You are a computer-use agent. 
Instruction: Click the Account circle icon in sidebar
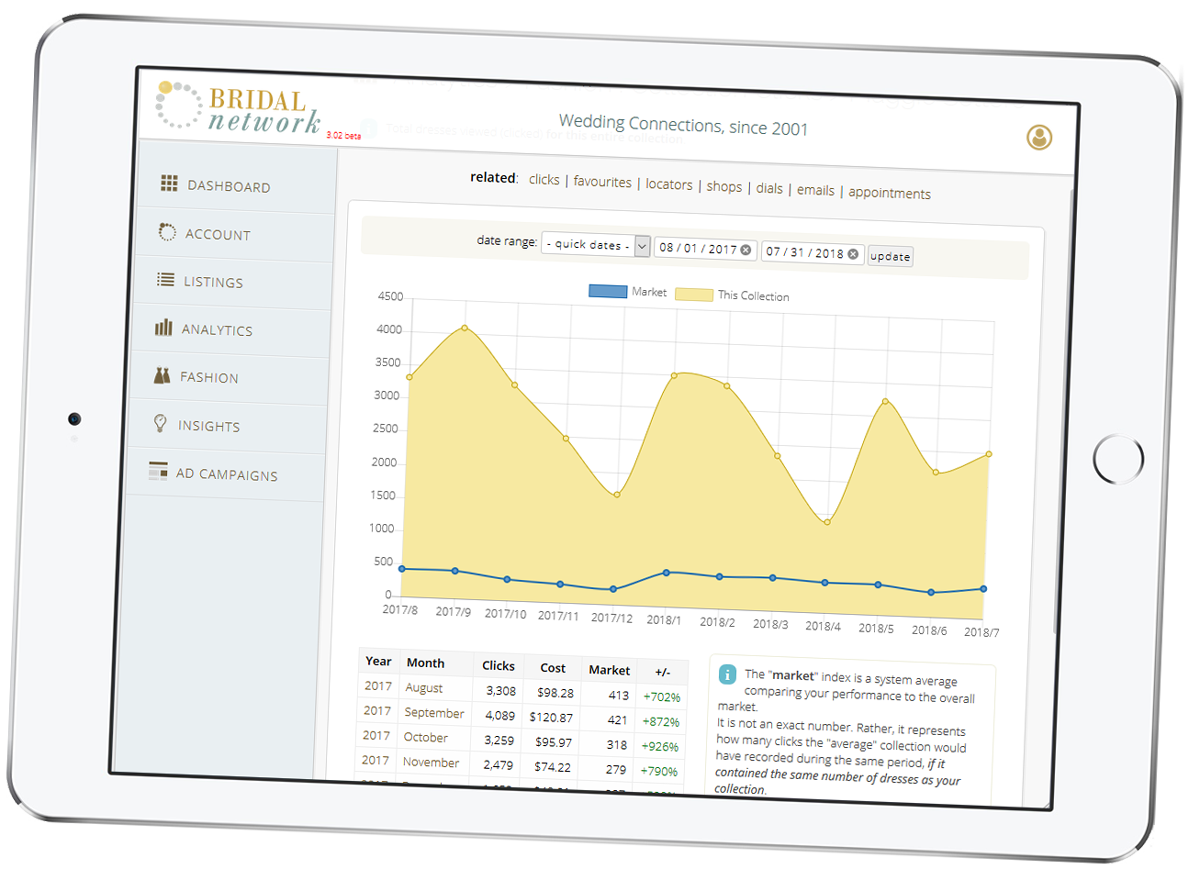[167, 232]
